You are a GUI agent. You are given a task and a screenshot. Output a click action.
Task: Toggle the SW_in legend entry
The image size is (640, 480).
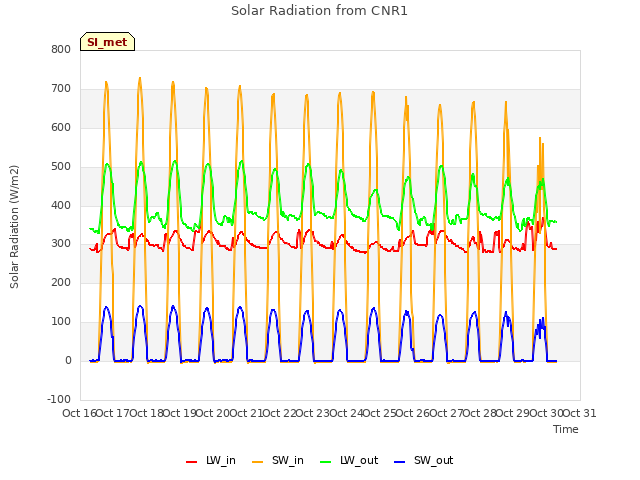click(278, 460)
